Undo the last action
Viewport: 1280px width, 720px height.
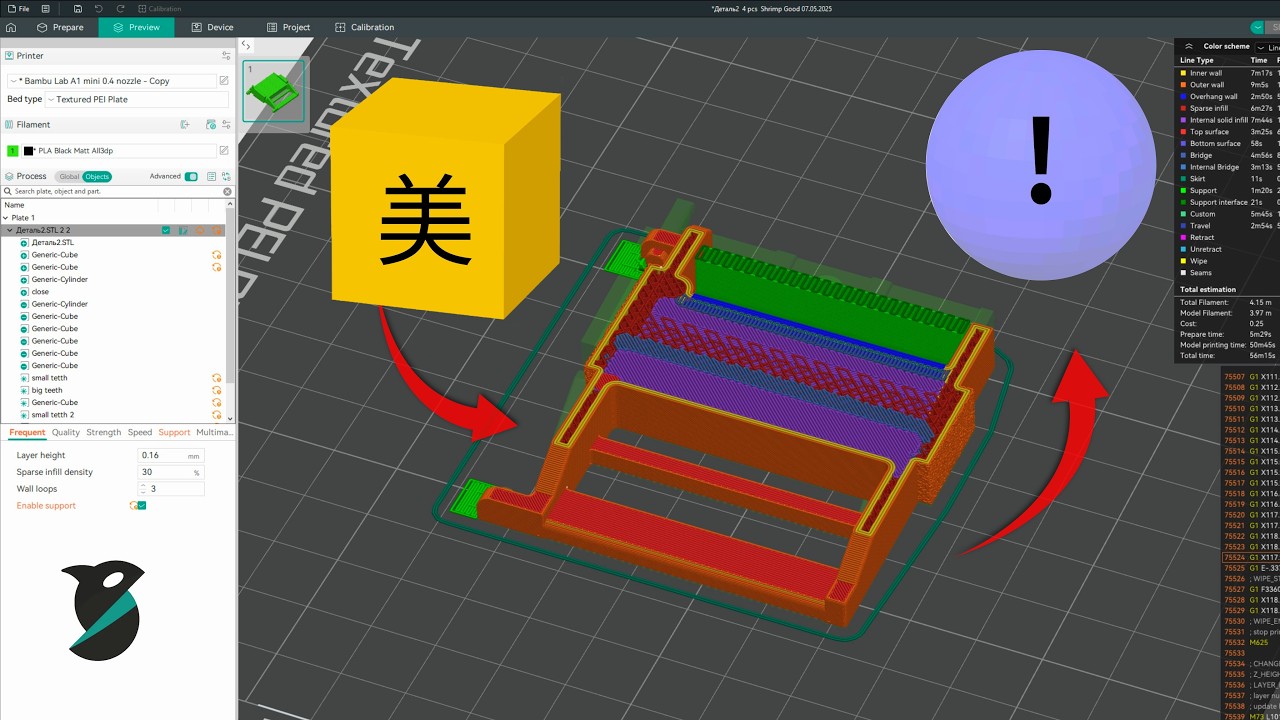98,9
